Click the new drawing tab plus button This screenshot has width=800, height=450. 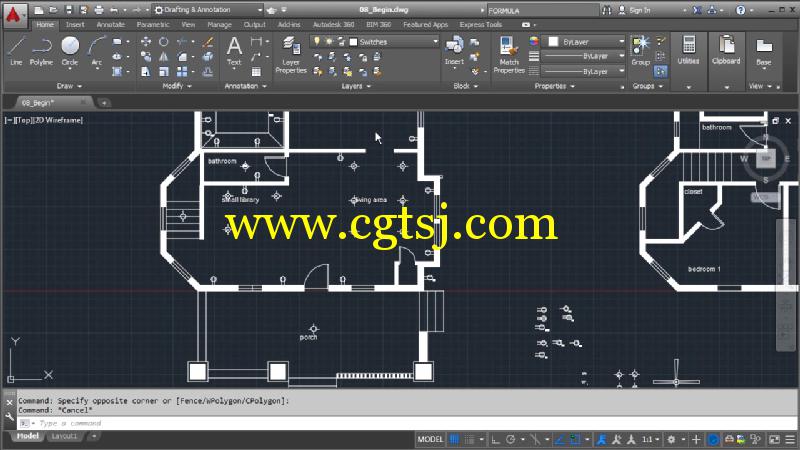(104, 103)
